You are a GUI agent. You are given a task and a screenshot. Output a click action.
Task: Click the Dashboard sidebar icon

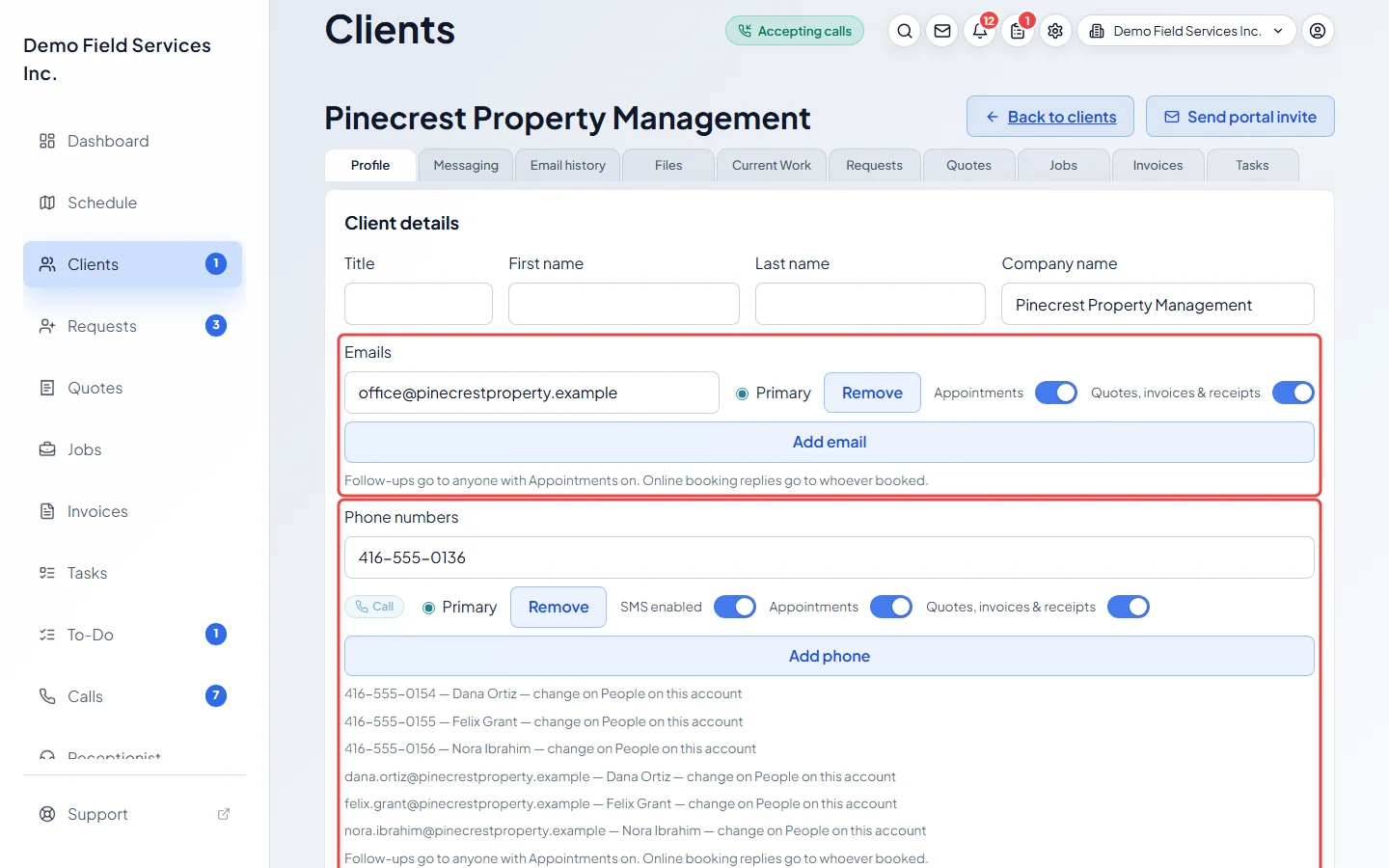[x=47, y=141]
